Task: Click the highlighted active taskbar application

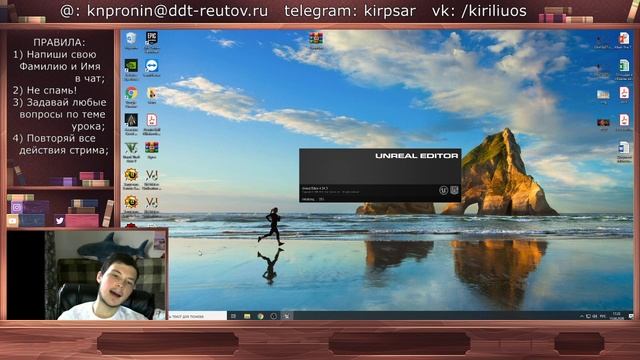Action: click(287, 316)
